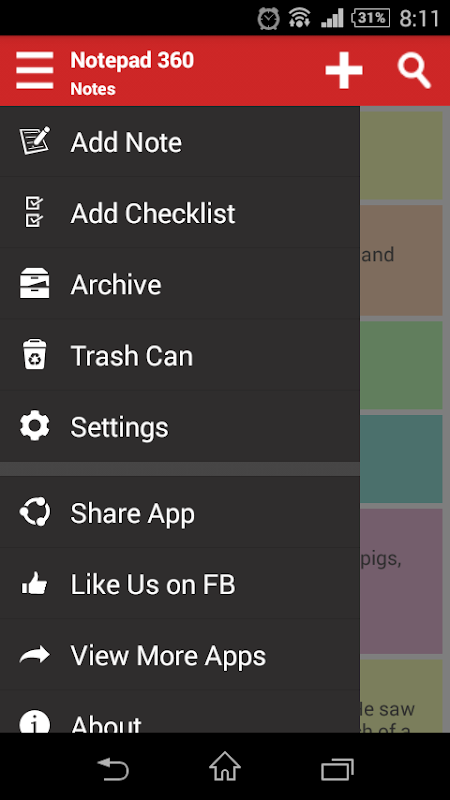
Task: Tap the Add Checklist checkboxes icon
Action: pos(35,212)
